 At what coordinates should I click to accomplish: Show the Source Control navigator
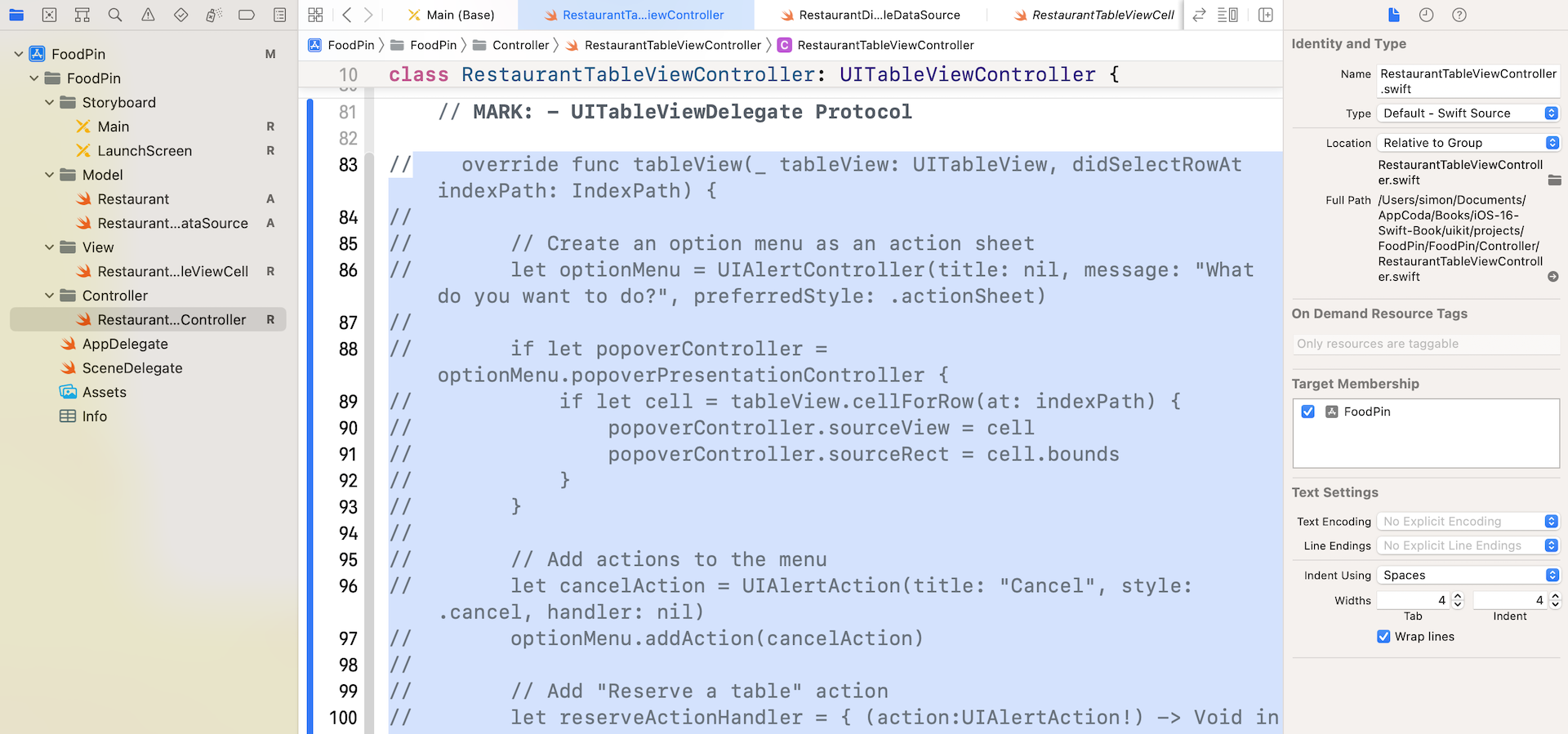pyautogui.click(x=49, y=15)
